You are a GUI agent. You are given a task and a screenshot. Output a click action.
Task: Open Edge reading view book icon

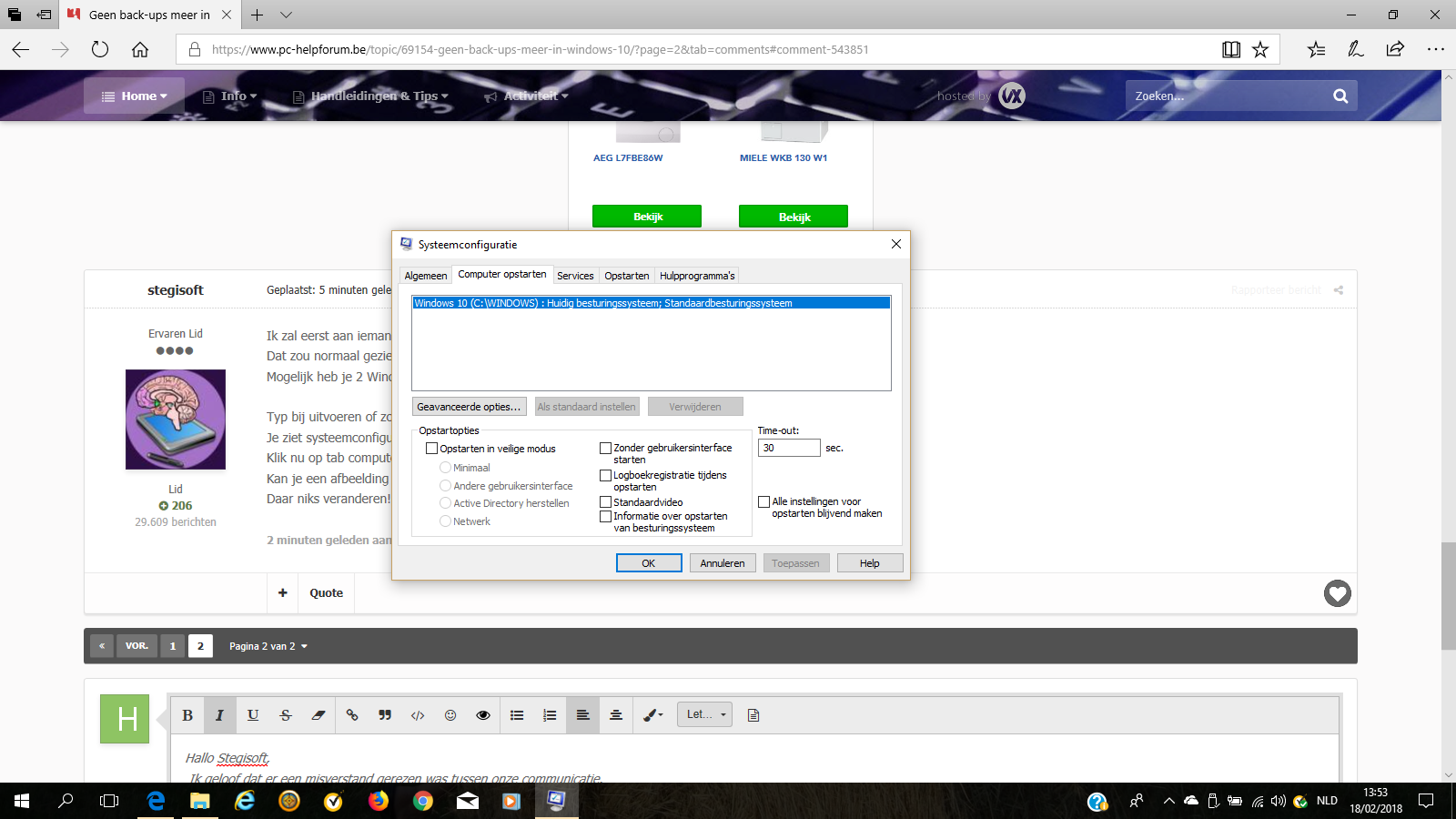[1231, 49]
